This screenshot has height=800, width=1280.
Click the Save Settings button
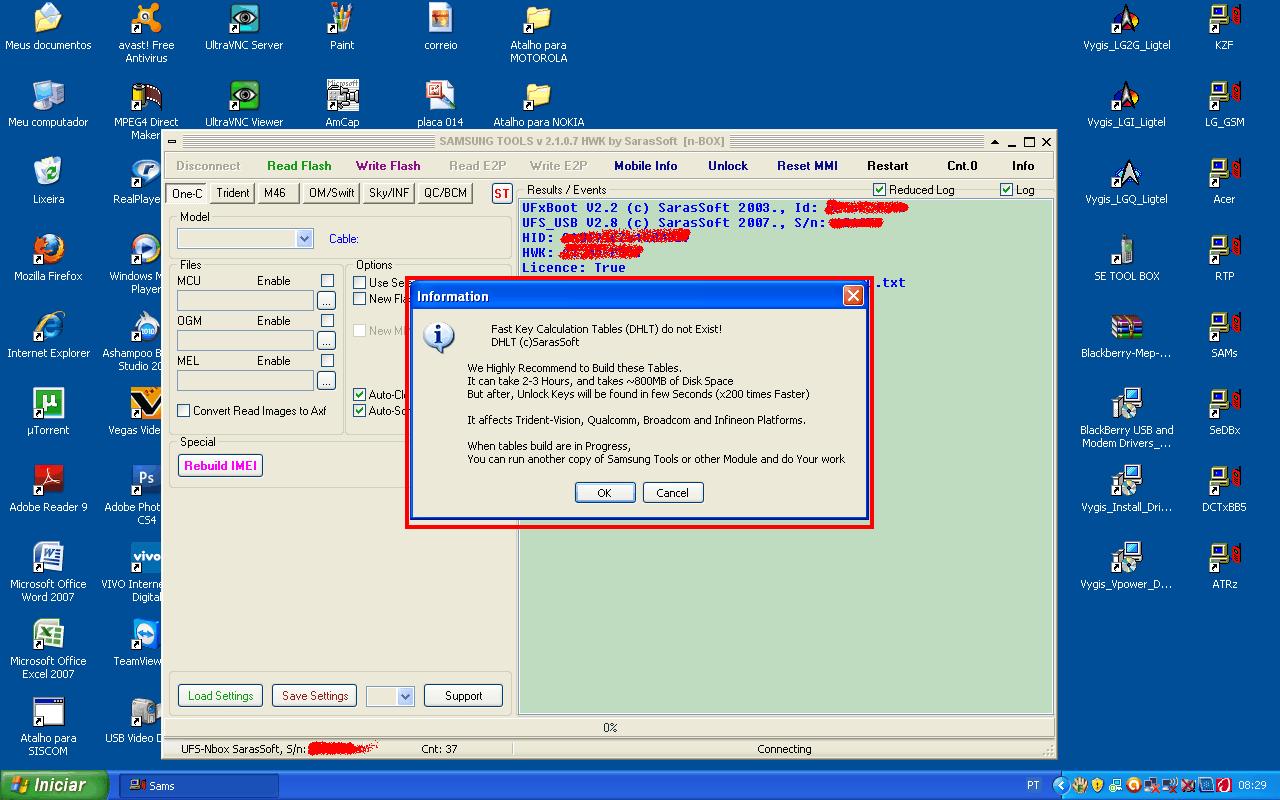[315, 696]
